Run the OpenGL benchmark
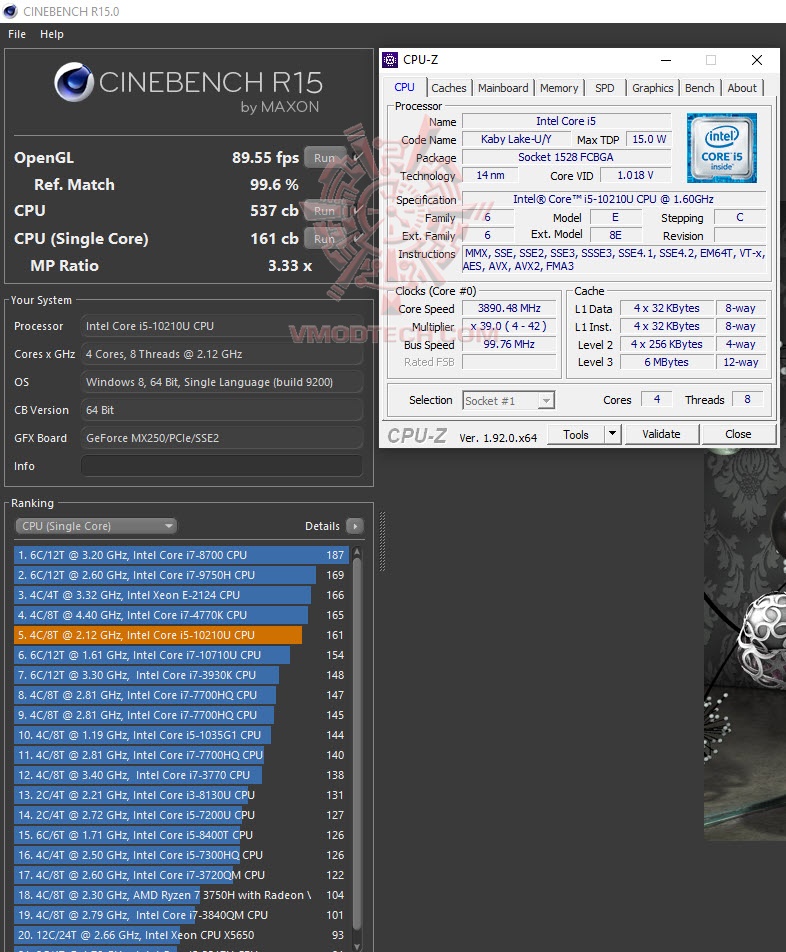The height and width of the screenshot is (952, 786). pos(325,158)
